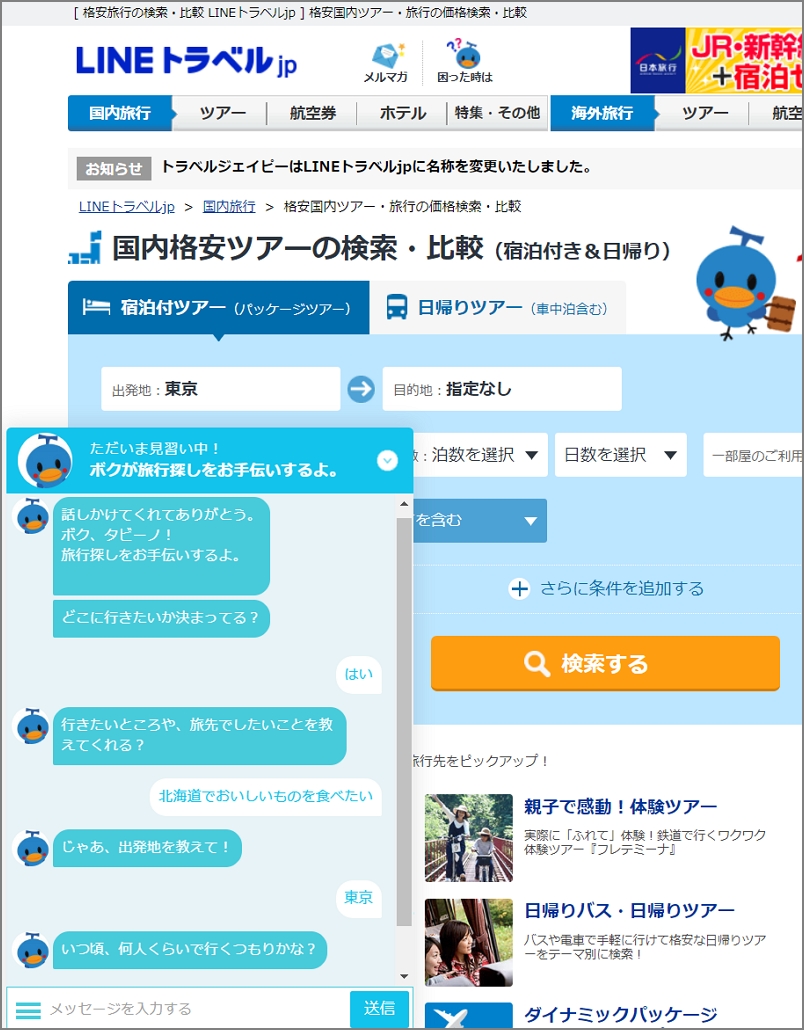
Task: Select the 海外旅行 navigation tab
Action: pos(602,113)
